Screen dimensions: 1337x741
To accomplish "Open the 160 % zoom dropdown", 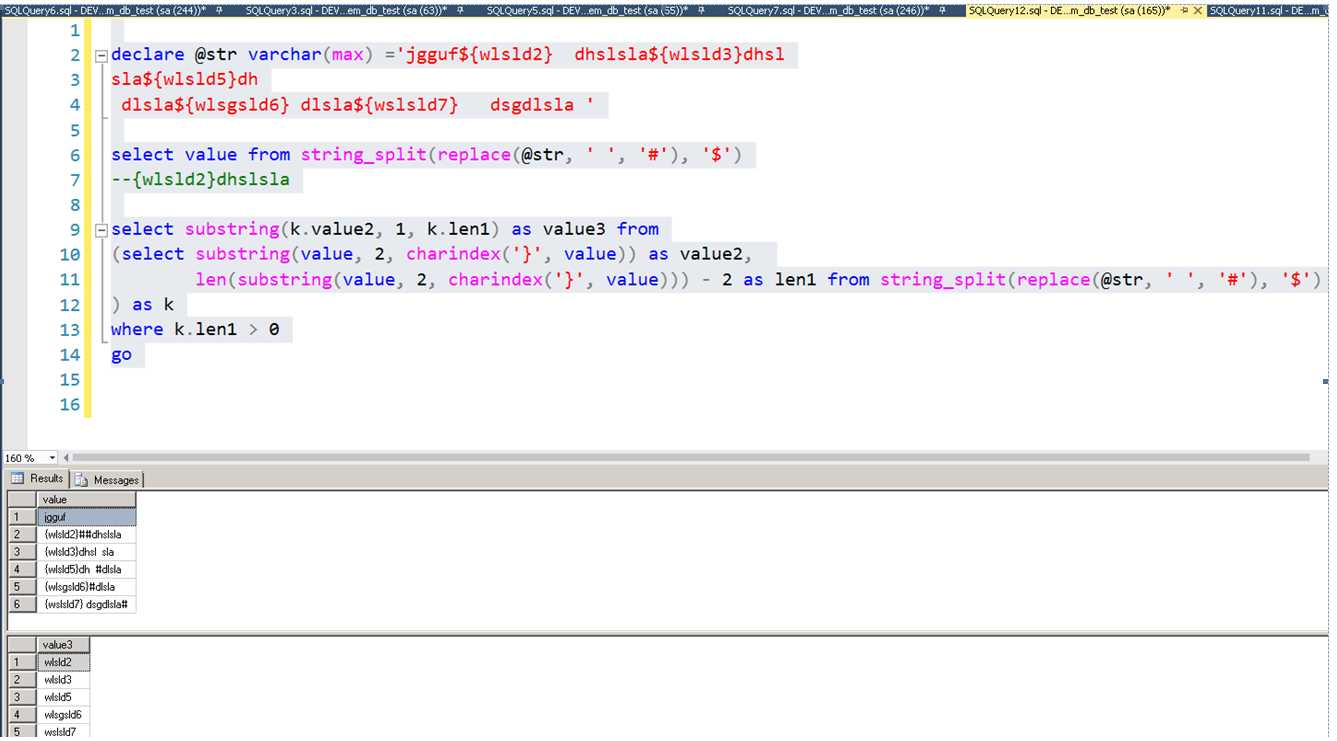I will coord(53,458).
